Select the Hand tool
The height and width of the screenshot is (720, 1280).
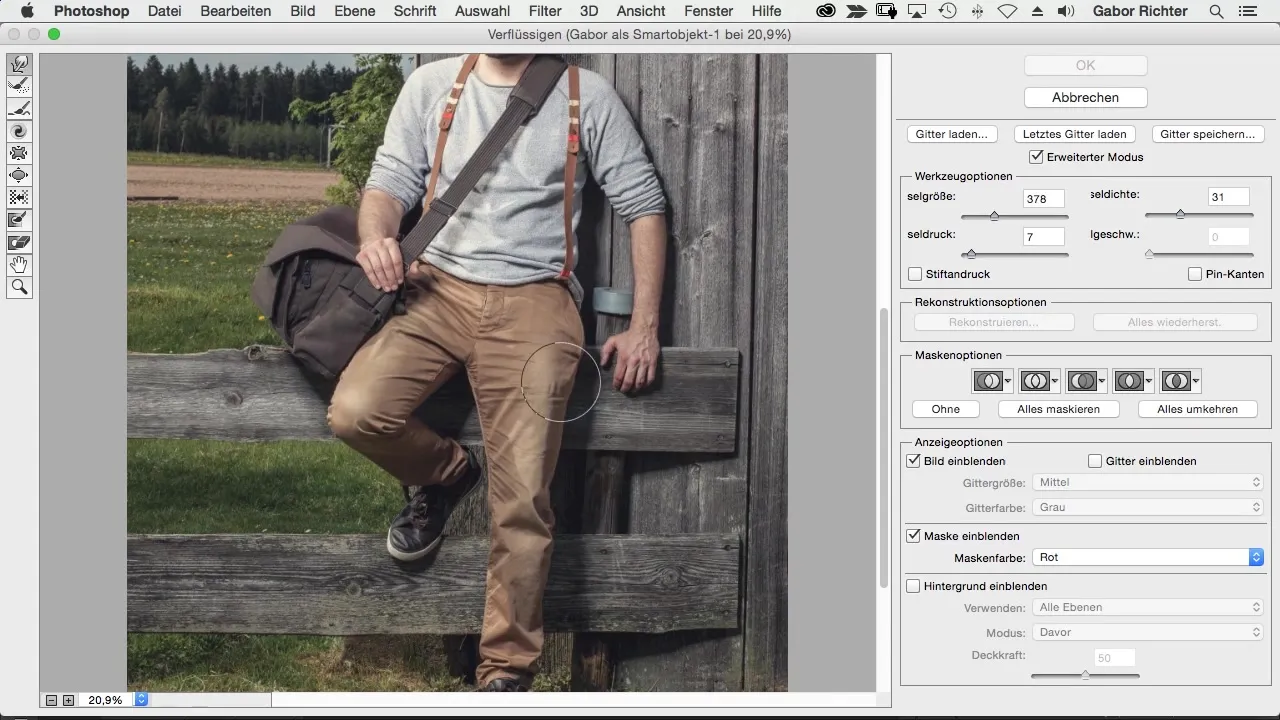click(19, 265)
